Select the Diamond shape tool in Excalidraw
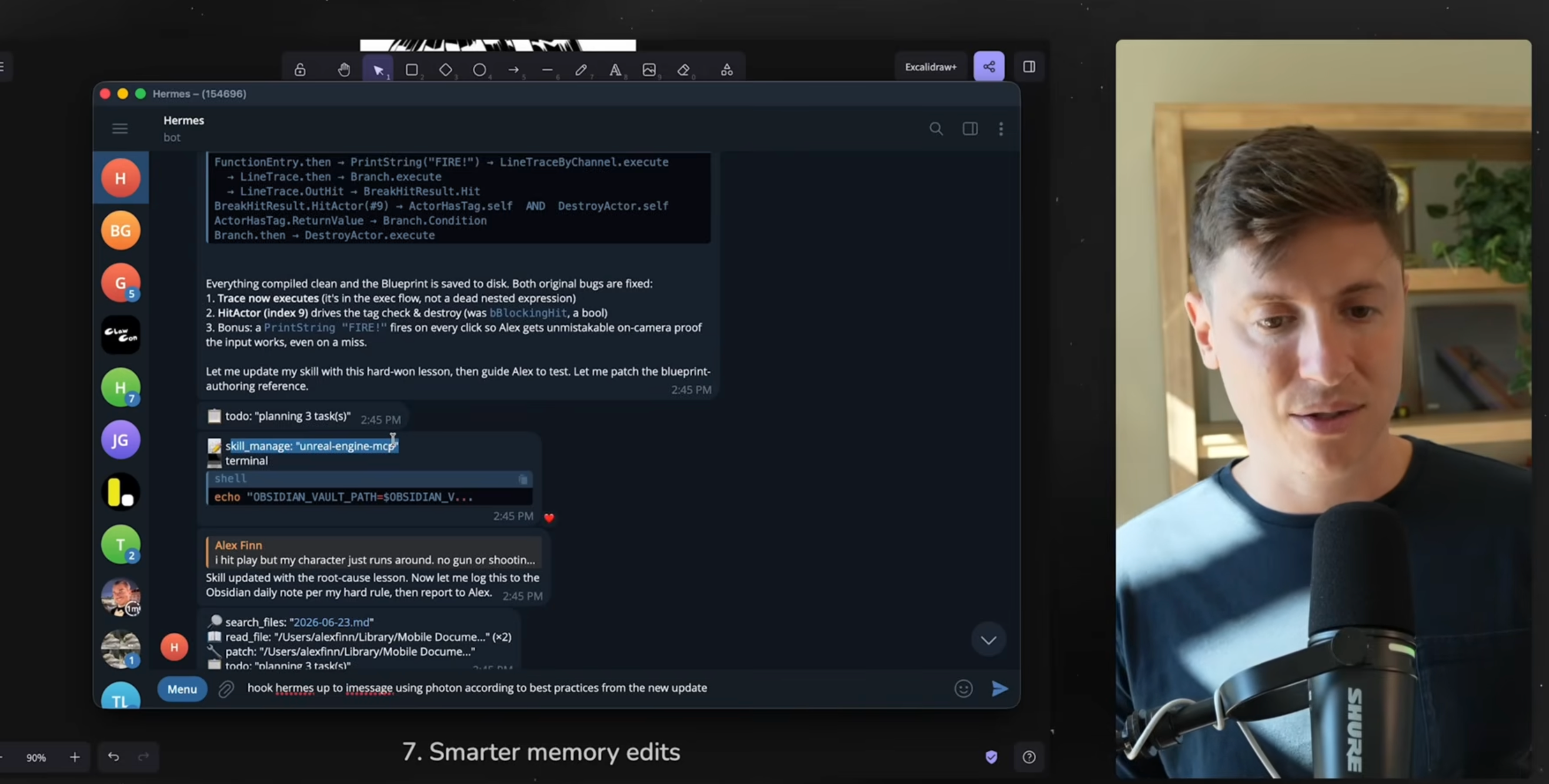 click(x=446, y=71)
